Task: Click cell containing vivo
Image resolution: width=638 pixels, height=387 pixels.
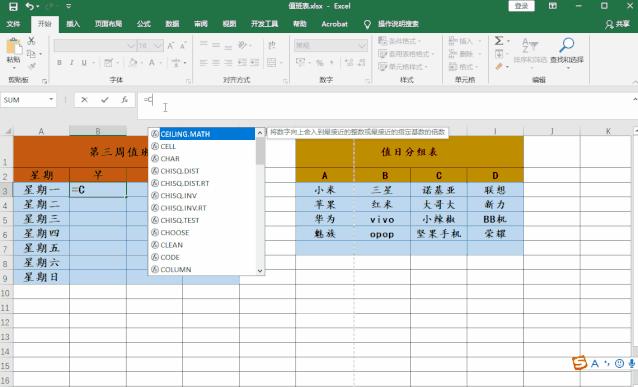Action: (382, 219)
